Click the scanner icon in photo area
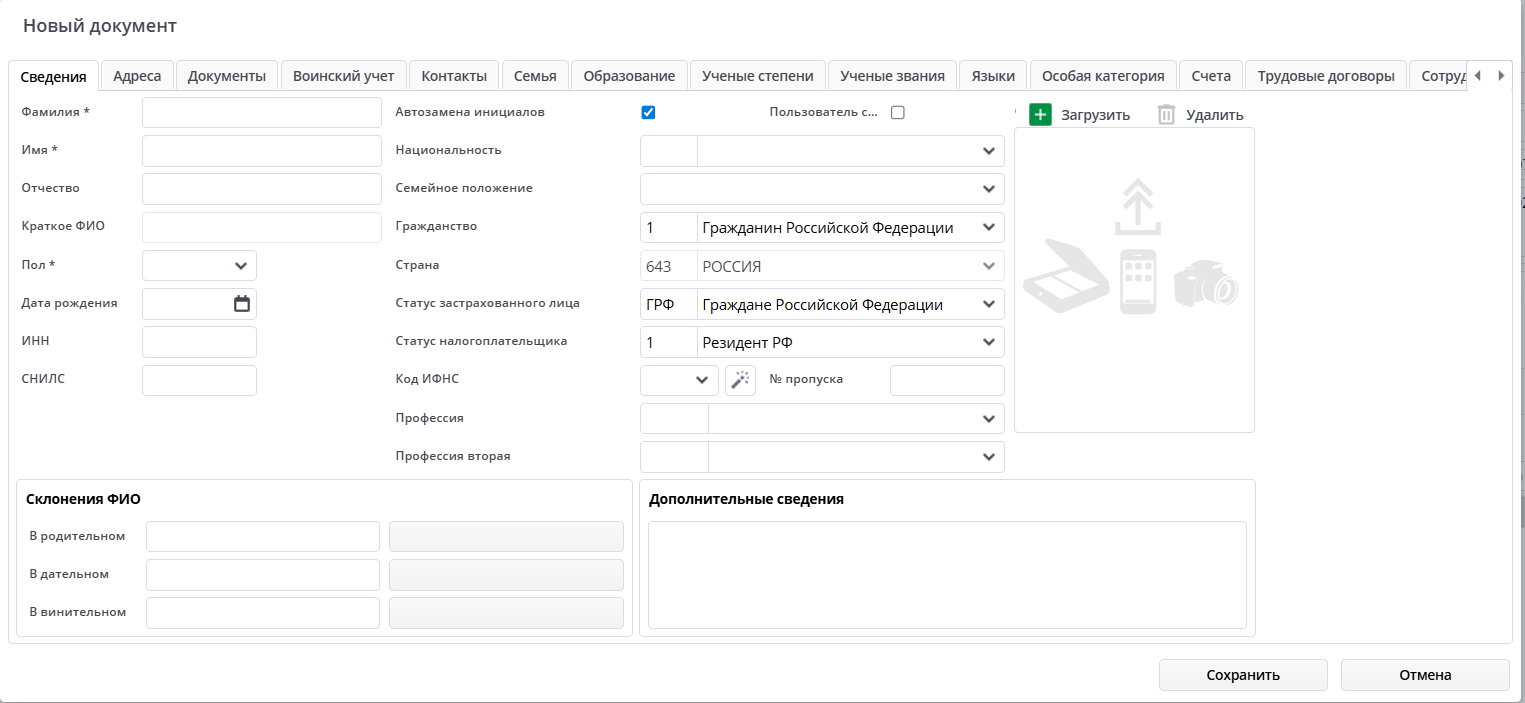Image resolution: width=1525 pixels, height=703 pixels. pyautogui.click(x=1065, y=276)
